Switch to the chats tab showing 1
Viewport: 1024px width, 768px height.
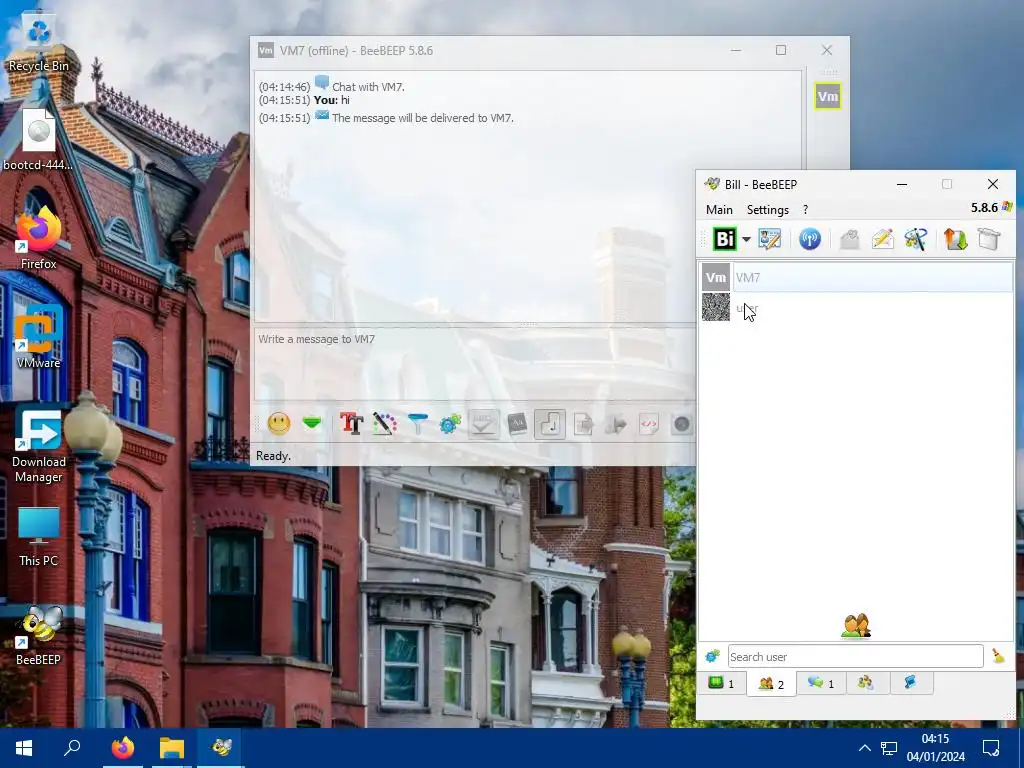[x=821, y=683]
